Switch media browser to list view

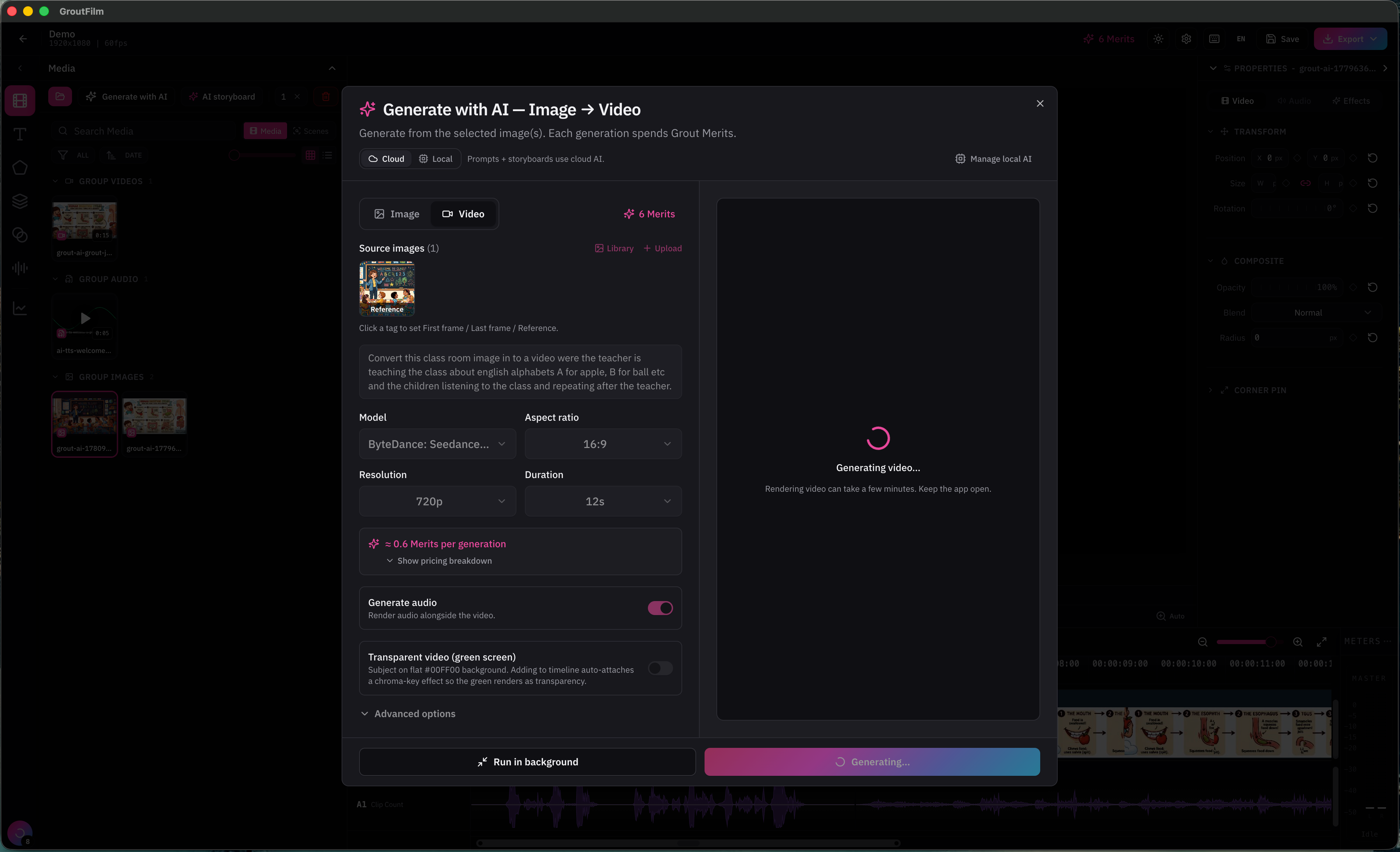point(327,155)
